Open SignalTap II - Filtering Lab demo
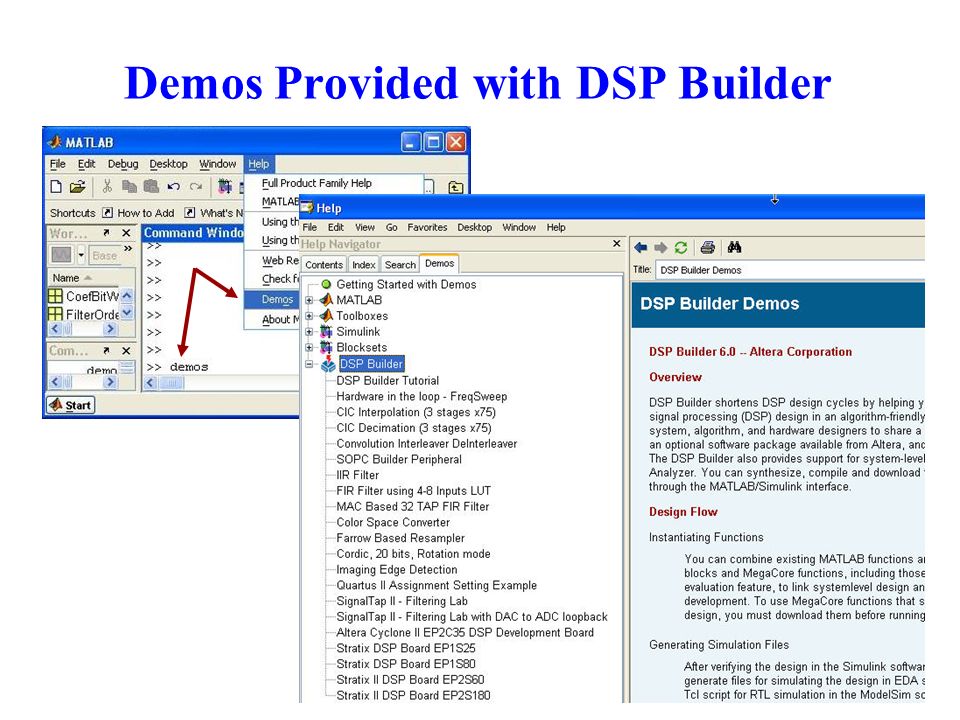The width and height of the screenshot is (960, 720). (402, 601)
